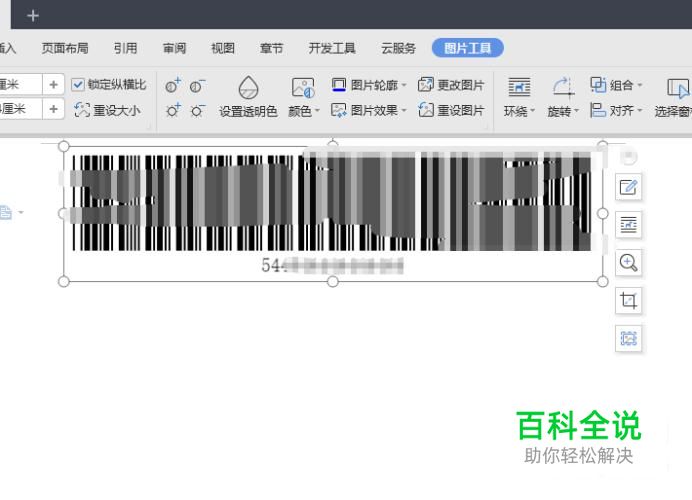Open the 组合 dropdown

pyautogui.click(x=617, y=84)
